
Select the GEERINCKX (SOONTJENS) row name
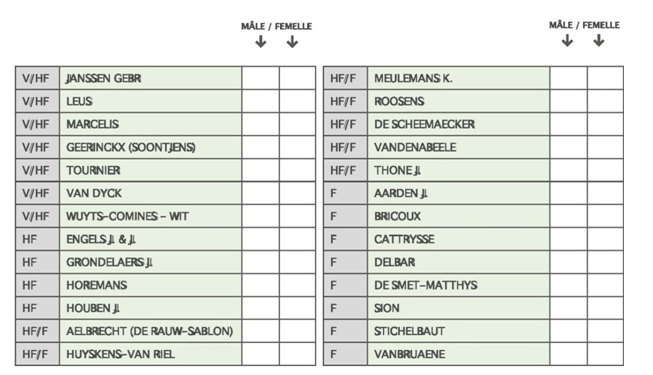tap(150, 147)
